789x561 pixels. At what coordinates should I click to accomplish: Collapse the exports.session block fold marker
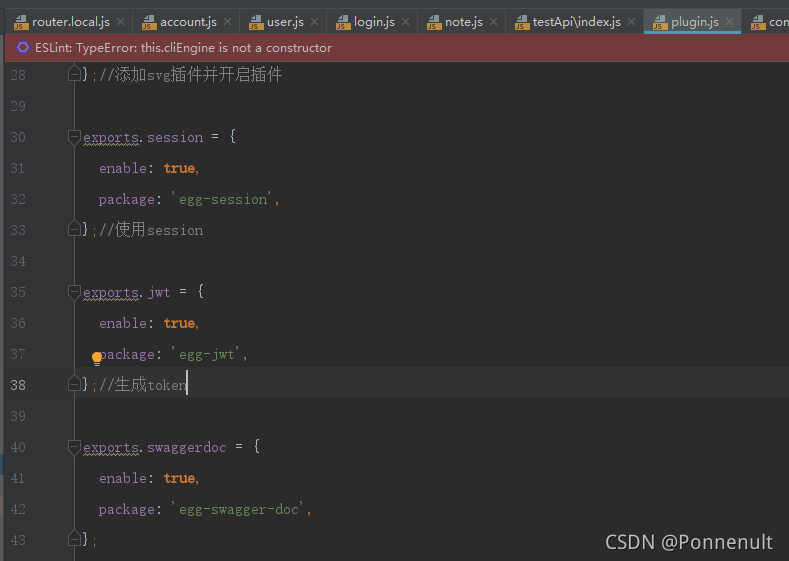74,137
